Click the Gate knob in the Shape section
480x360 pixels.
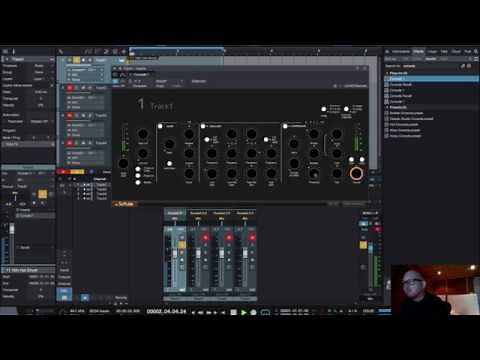coord(169,144)
